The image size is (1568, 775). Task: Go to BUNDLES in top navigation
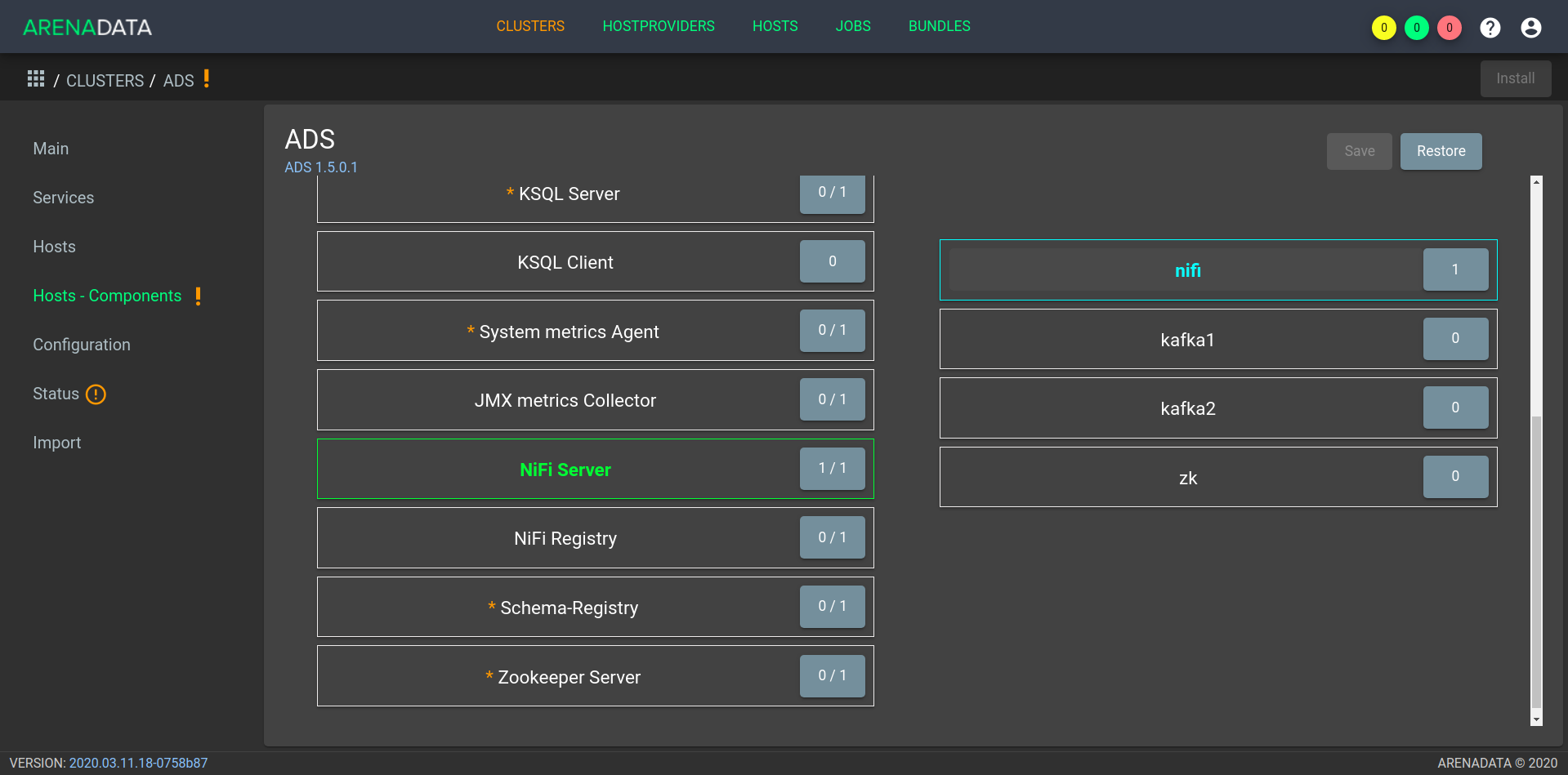940,26
